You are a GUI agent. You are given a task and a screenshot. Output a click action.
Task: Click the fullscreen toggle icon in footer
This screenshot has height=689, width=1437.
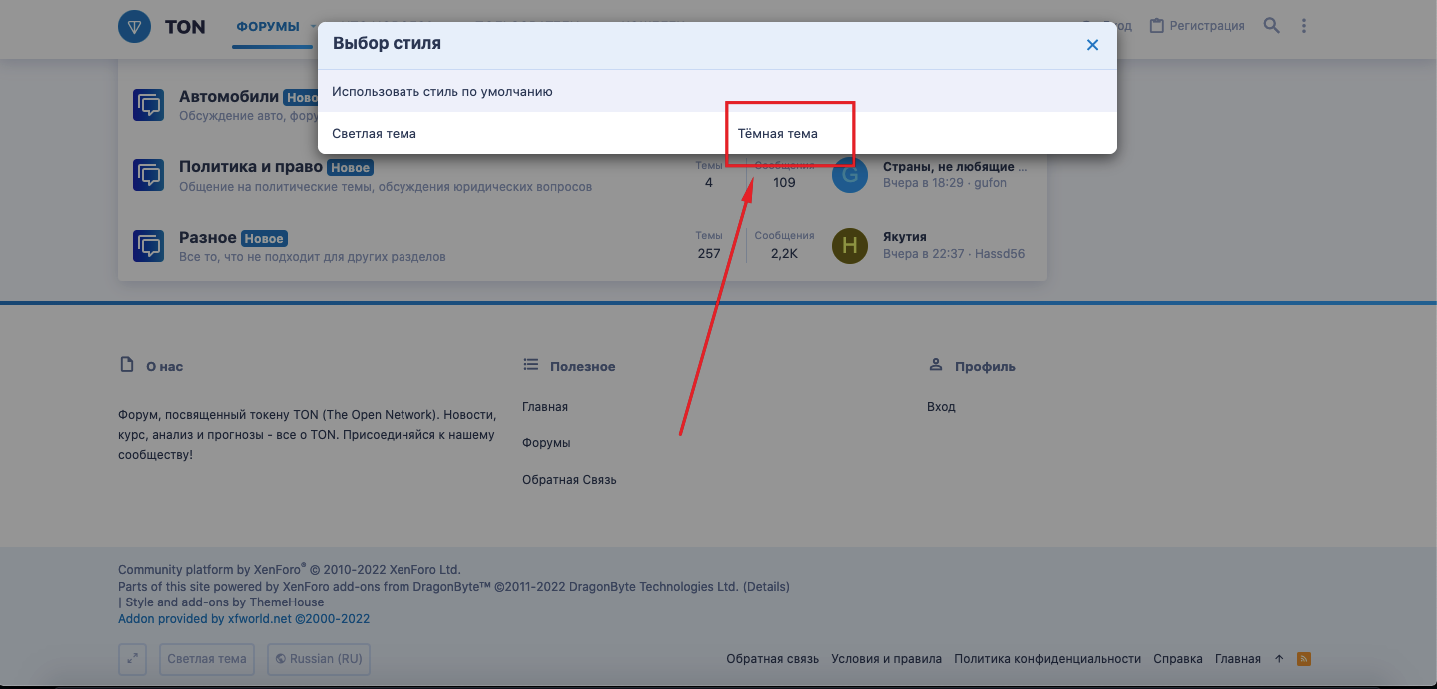click(x=133, y=659)
